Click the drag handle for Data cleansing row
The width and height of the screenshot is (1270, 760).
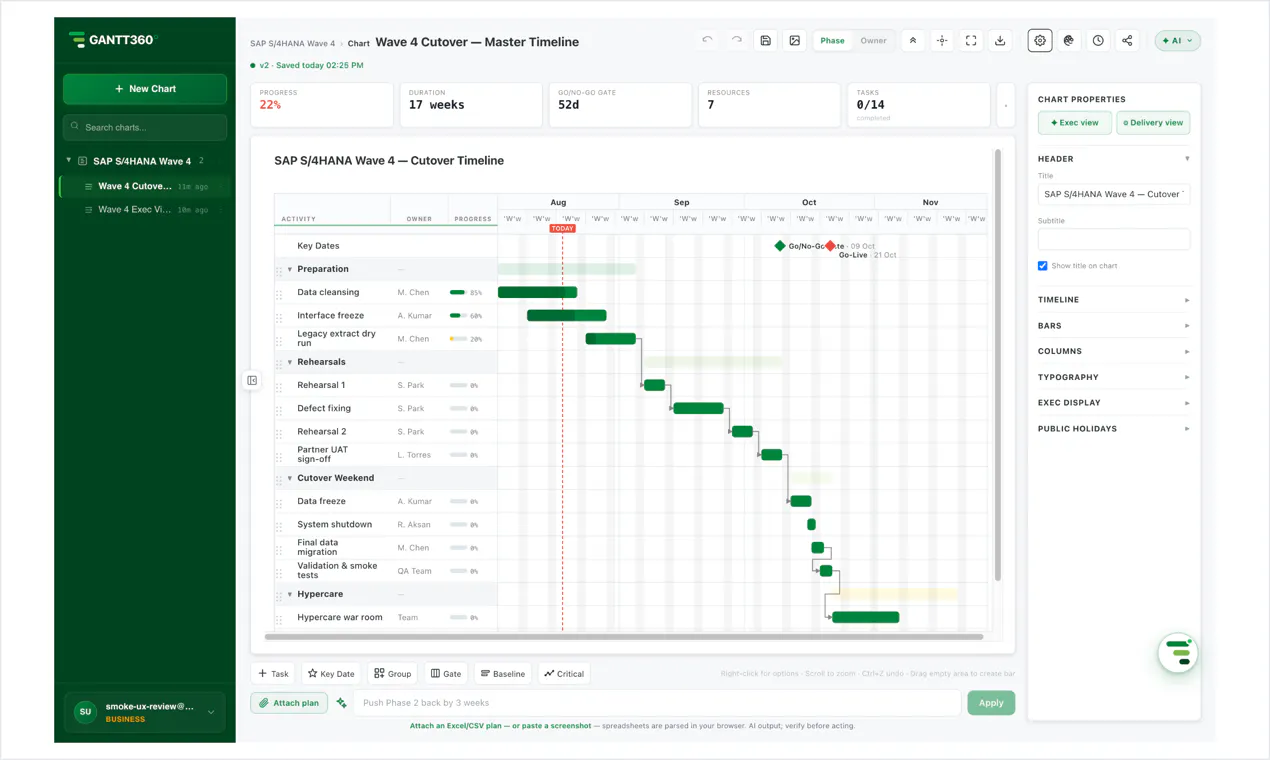[279, 293]
